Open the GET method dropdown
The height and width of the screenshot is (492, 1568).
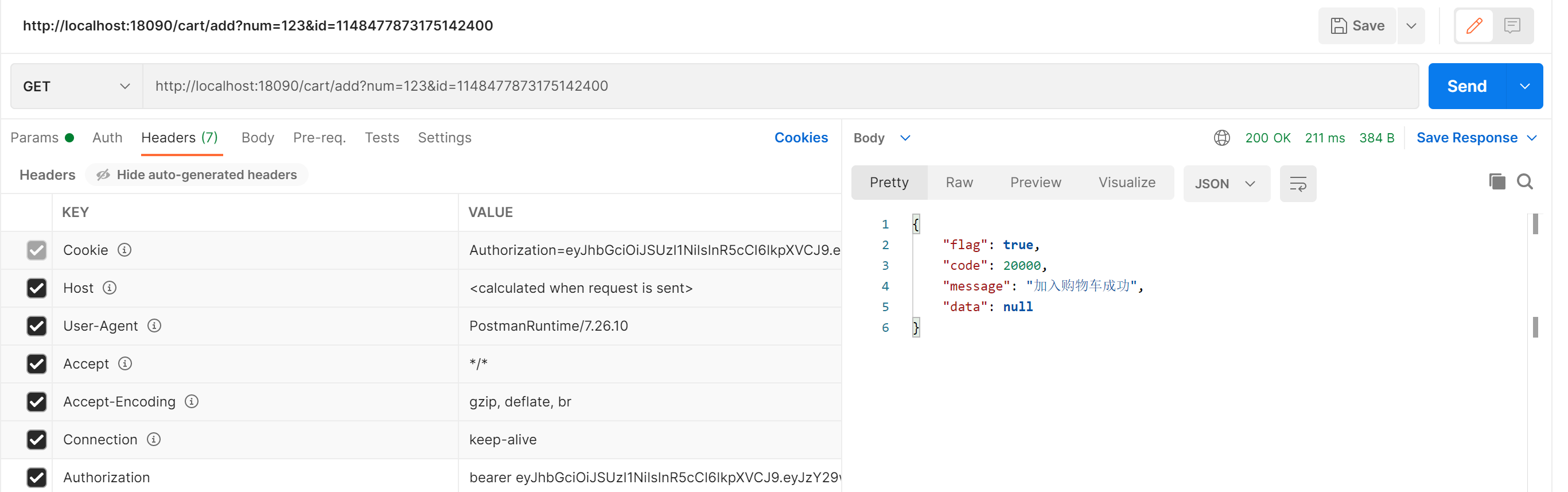(77, 87)
